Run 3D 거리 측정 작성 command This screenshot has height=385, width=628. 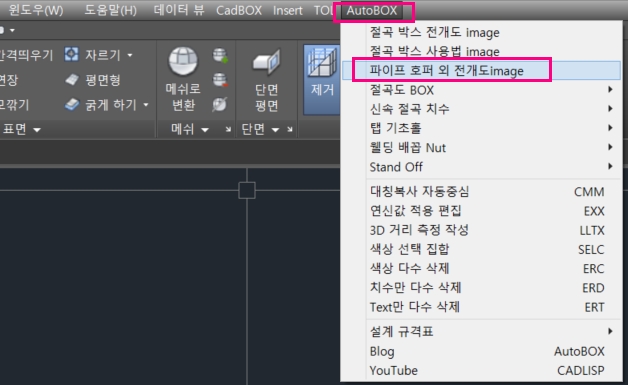click(481, 230)
